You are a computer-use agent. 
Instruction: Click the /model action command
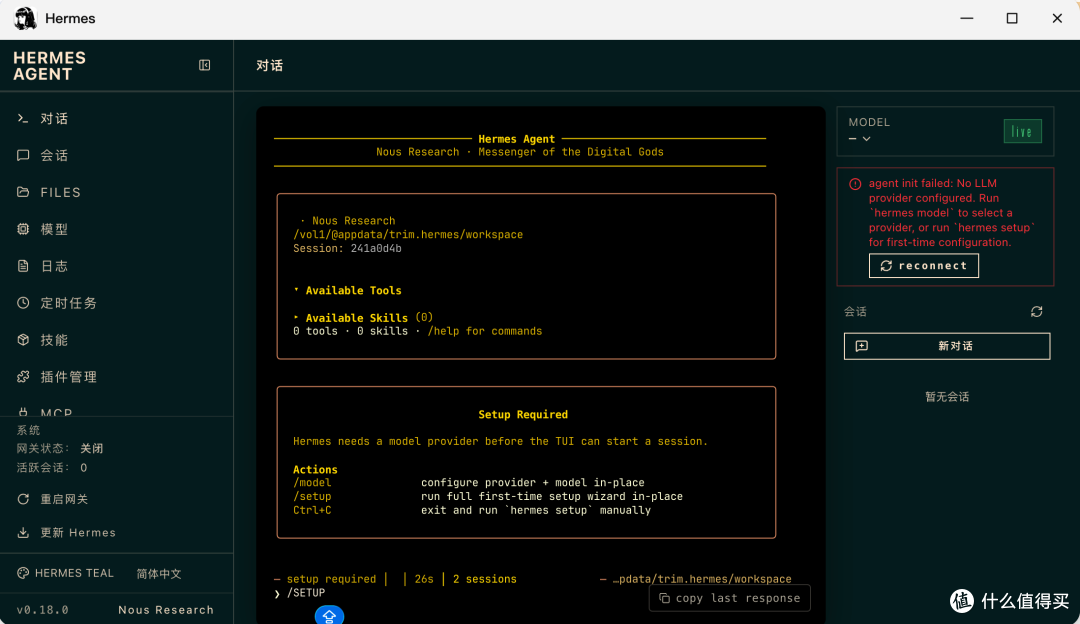pyautogui.click(x=312, y=483)
